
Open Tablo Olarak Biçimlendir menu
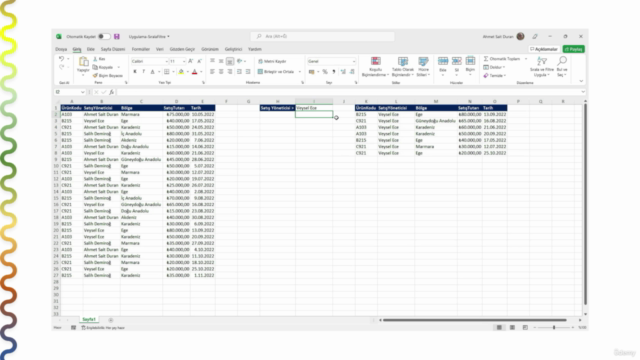403,67
